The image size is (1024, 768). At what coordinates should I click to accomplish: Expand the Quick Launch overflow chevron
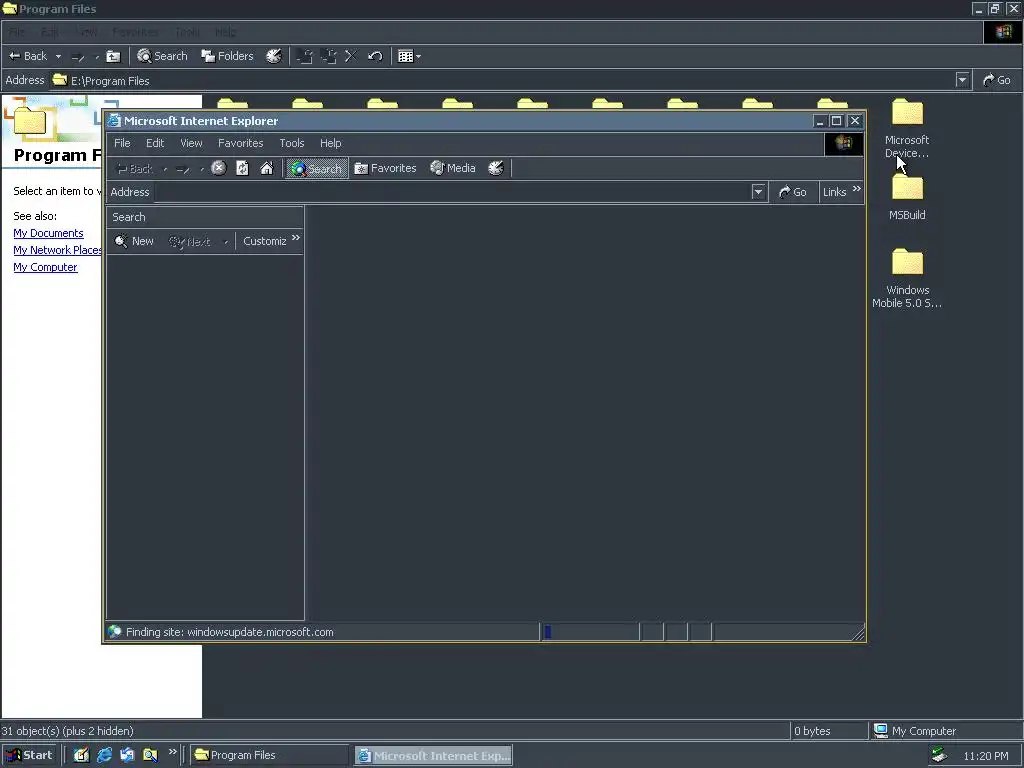(x=172, y=752)
